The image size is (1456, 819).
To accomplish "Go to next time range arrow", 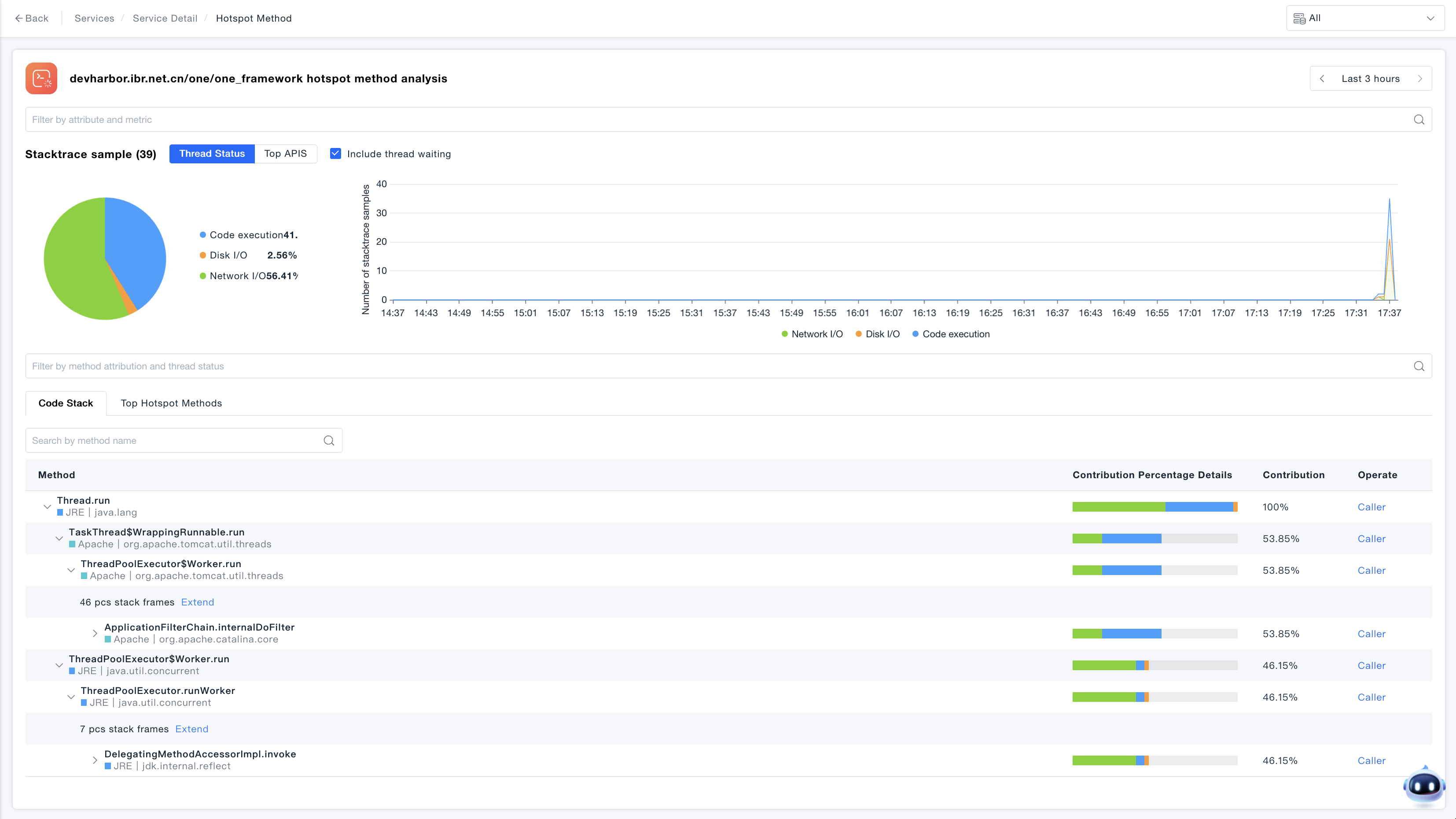I will point(1419,79).
